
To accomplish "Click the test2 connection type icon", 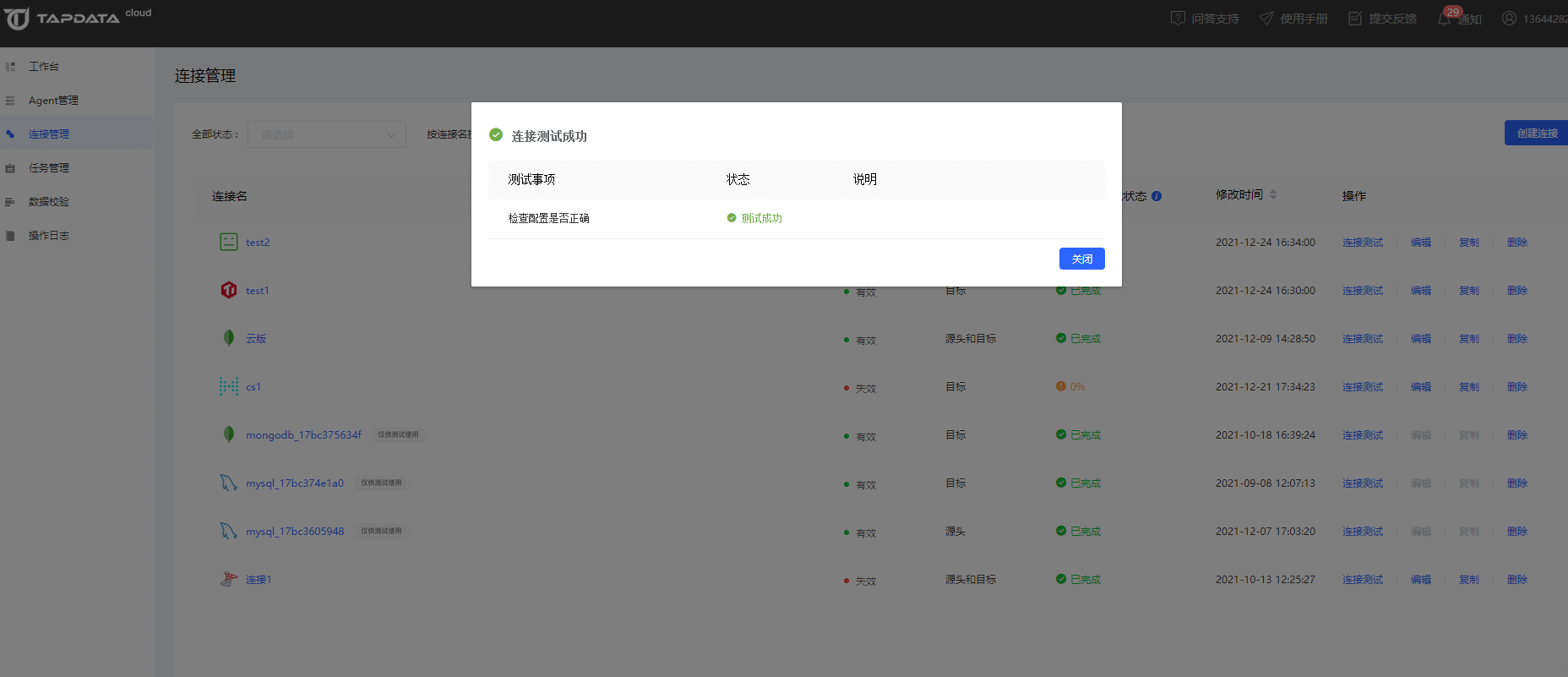I will click(228, 242).
